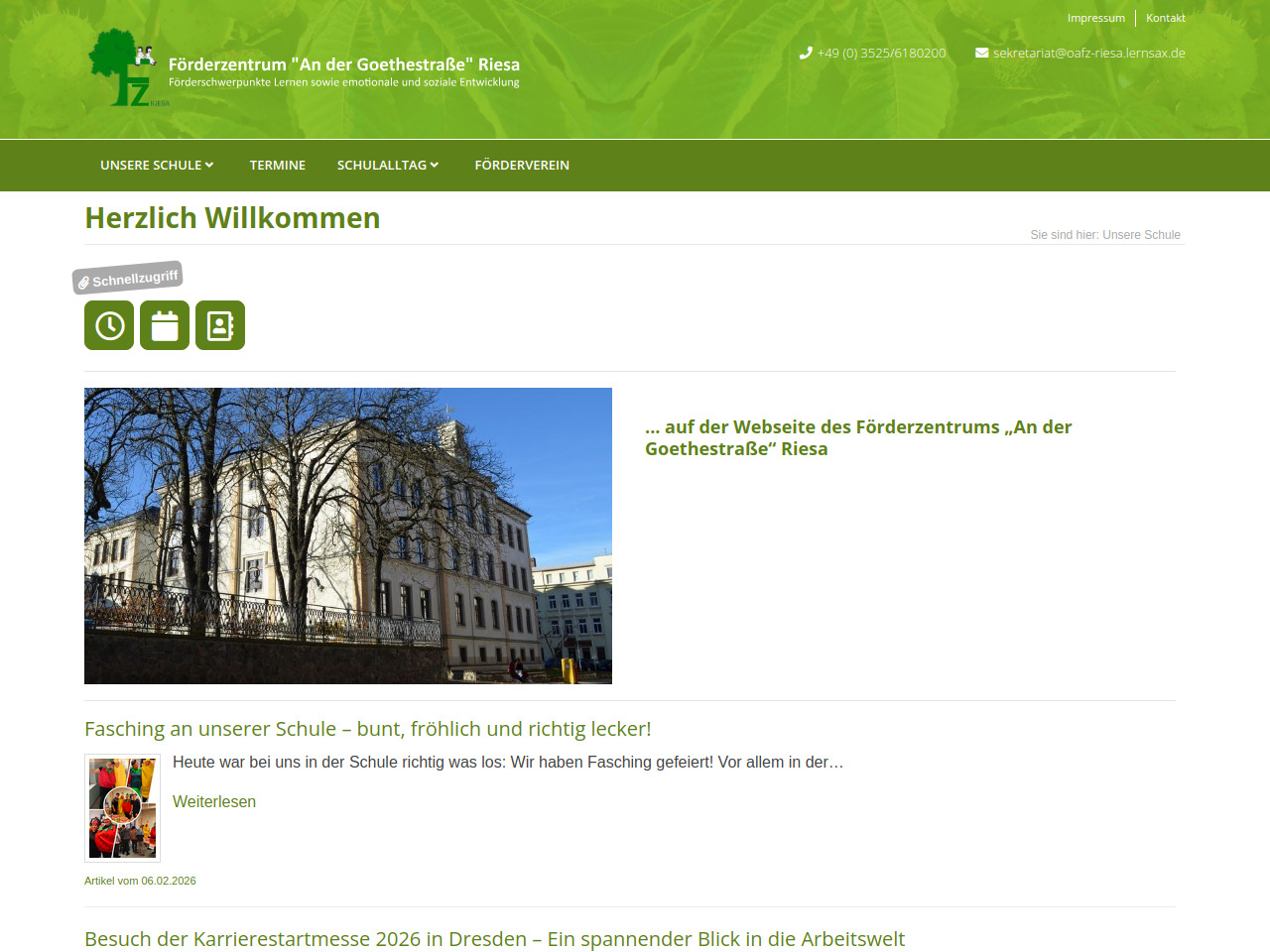
Task: Open the Termine menu item
Action: [278, 166]
